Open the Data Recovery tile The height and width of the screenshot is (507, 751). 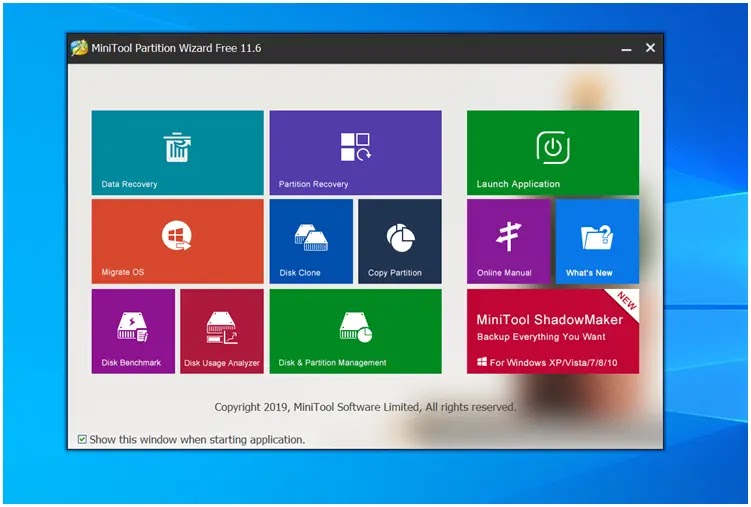pos(177,153)
